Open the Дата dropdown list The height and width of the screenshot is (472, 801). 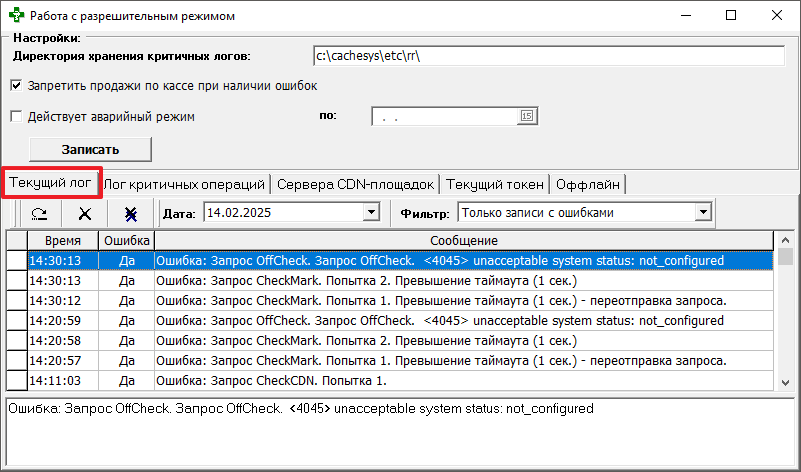372,212
